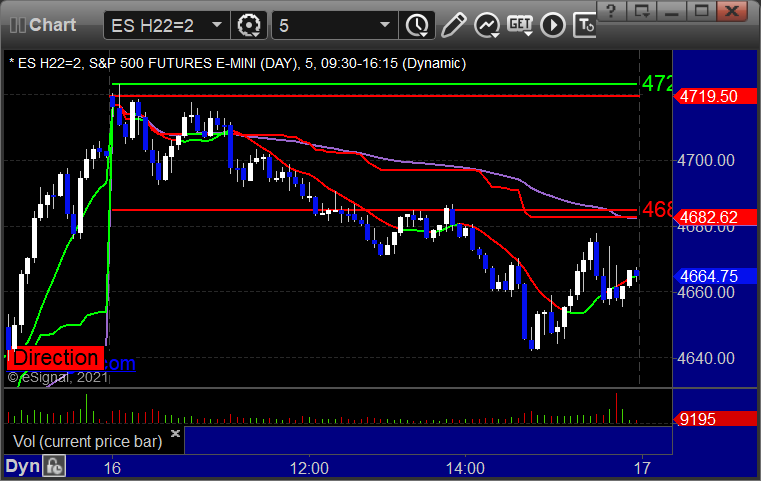Click the 17 date axis label
Viewport: 761px width, 481px height.
pyautogui.click(x=642, y=468)
